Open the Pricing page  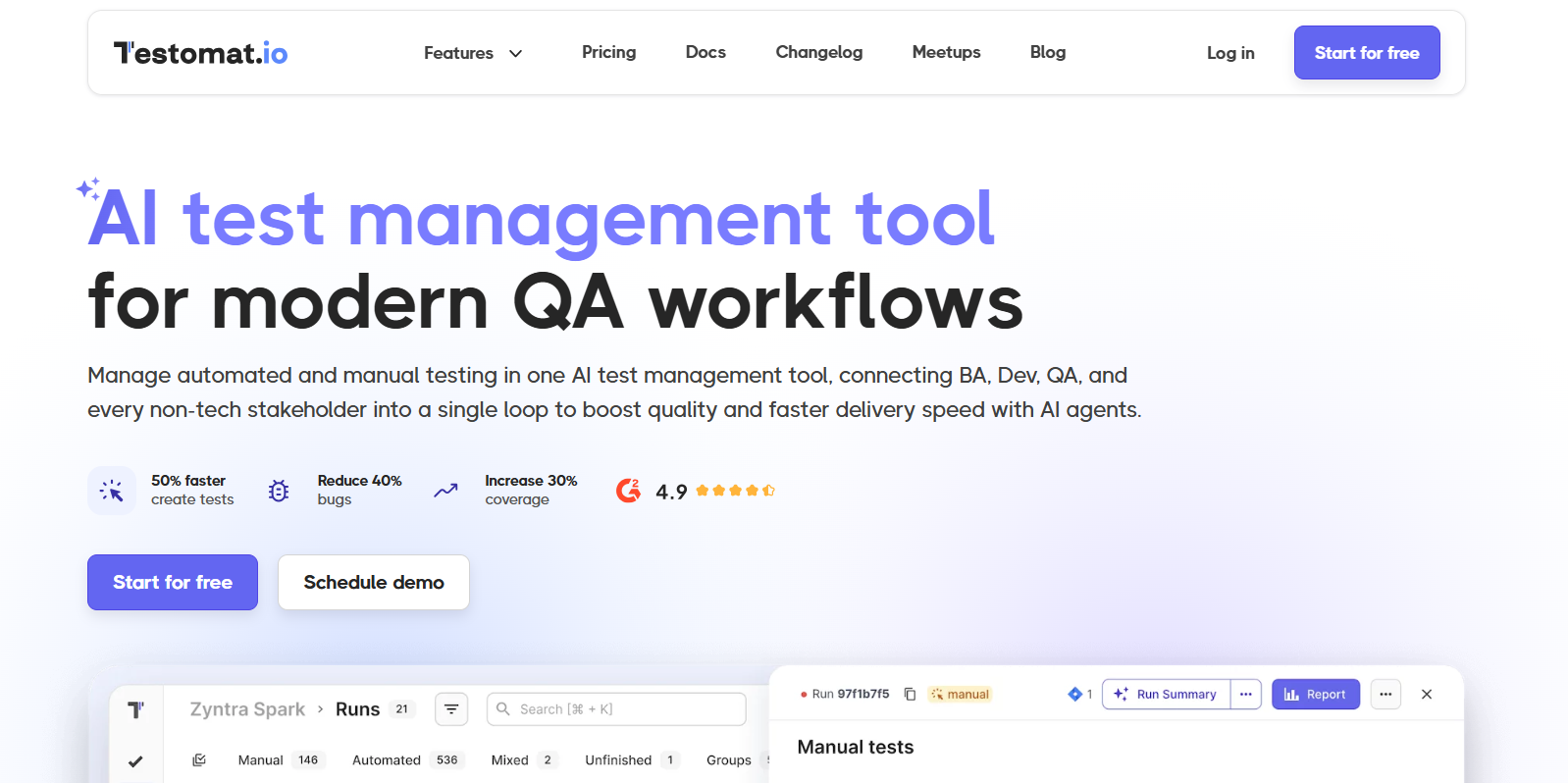click(608, 52)
